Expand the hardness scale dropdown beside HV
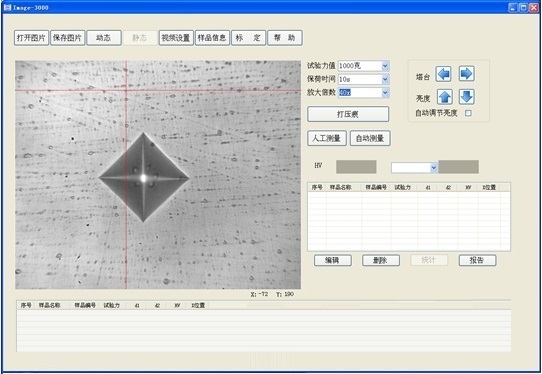 point(434,168)
